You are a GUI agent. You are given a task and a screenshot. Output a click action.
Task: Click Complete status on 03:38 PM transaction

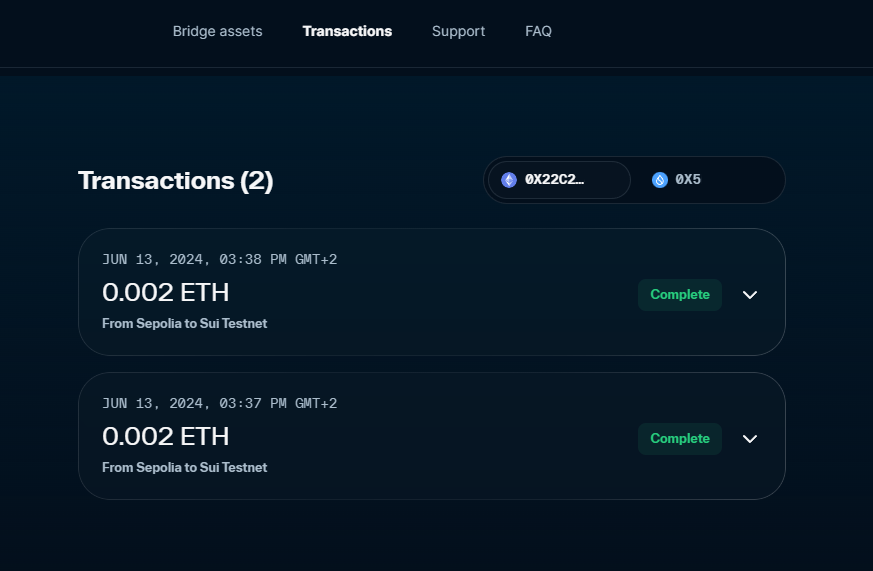point(680,295)
